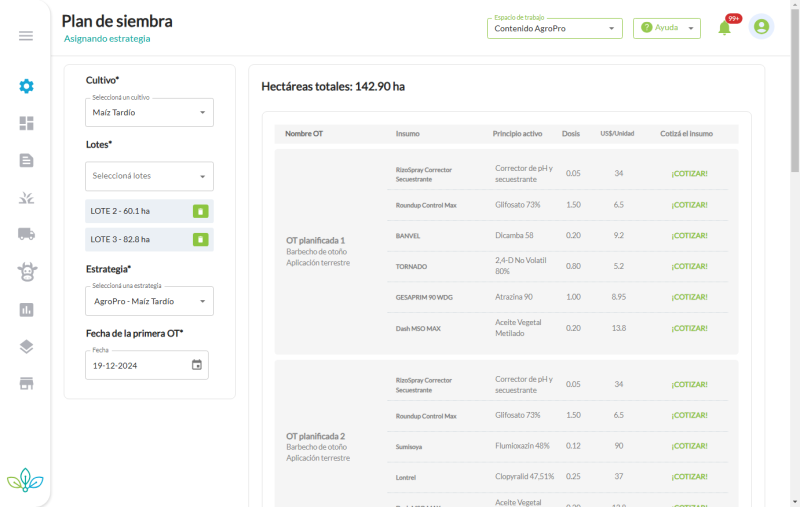Open the hamburger menu icon
Screen dimensions: 800x507
click(x=26, y=36)
